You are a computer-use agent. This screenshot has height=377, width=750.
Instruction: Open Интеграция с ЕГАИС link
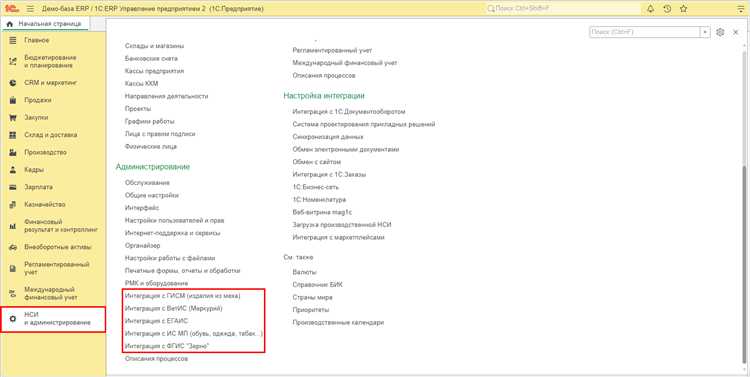click(156, 321)
